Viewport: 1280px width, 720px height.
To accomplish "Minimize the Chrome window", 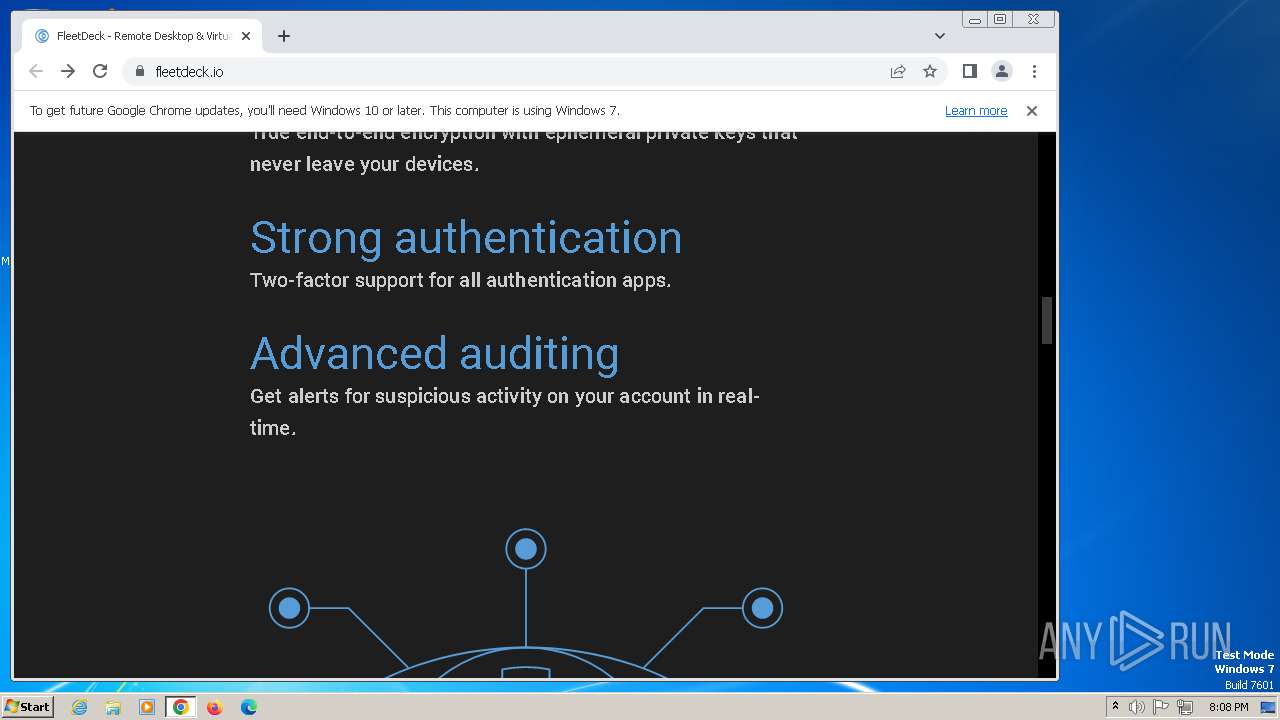I will [975, 19].
